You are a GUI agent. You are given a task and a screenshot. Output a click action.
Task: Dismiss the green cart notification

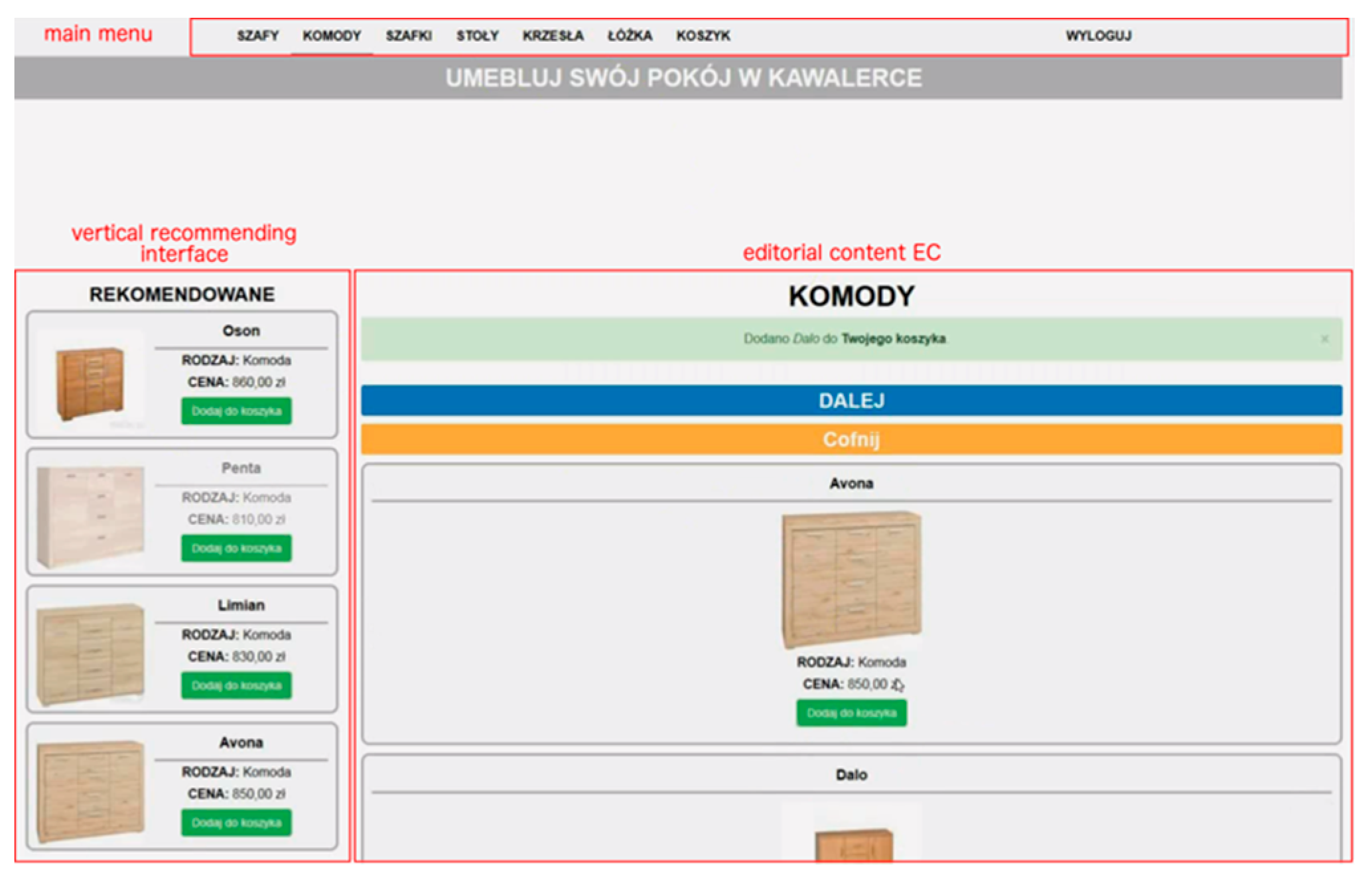1324,339
